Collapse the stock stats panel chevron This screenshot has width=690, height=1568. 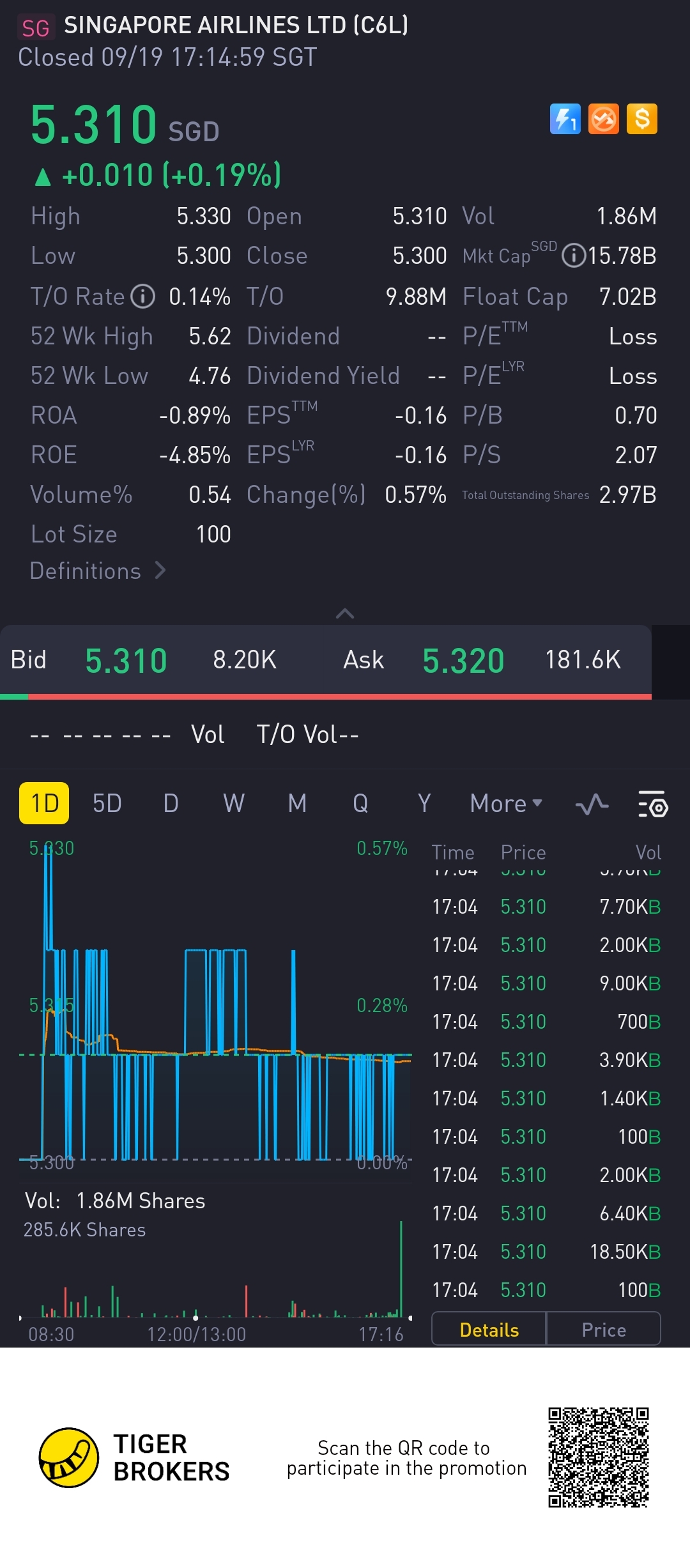pyautogui.click(x=345, y=613)
